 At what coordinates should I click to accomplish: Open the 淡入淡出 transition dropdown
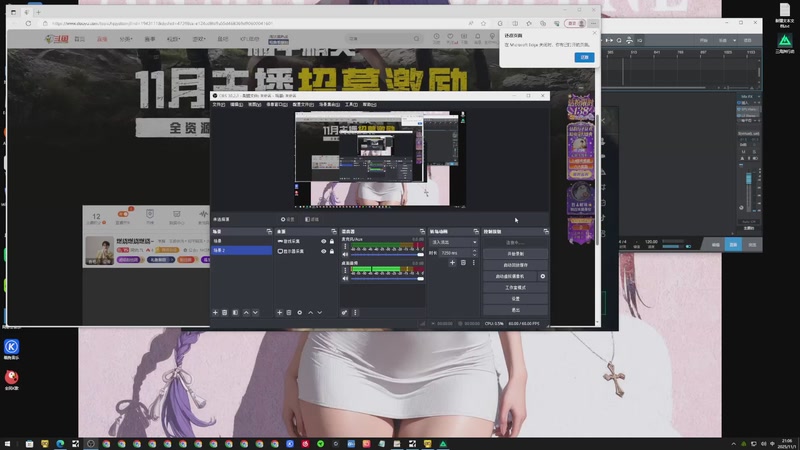pos(454,242)
